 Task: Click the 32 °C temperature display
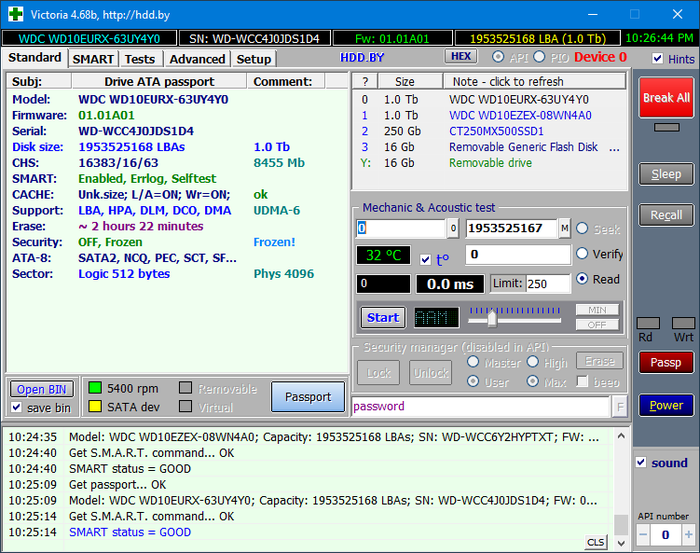click(383, 255)
